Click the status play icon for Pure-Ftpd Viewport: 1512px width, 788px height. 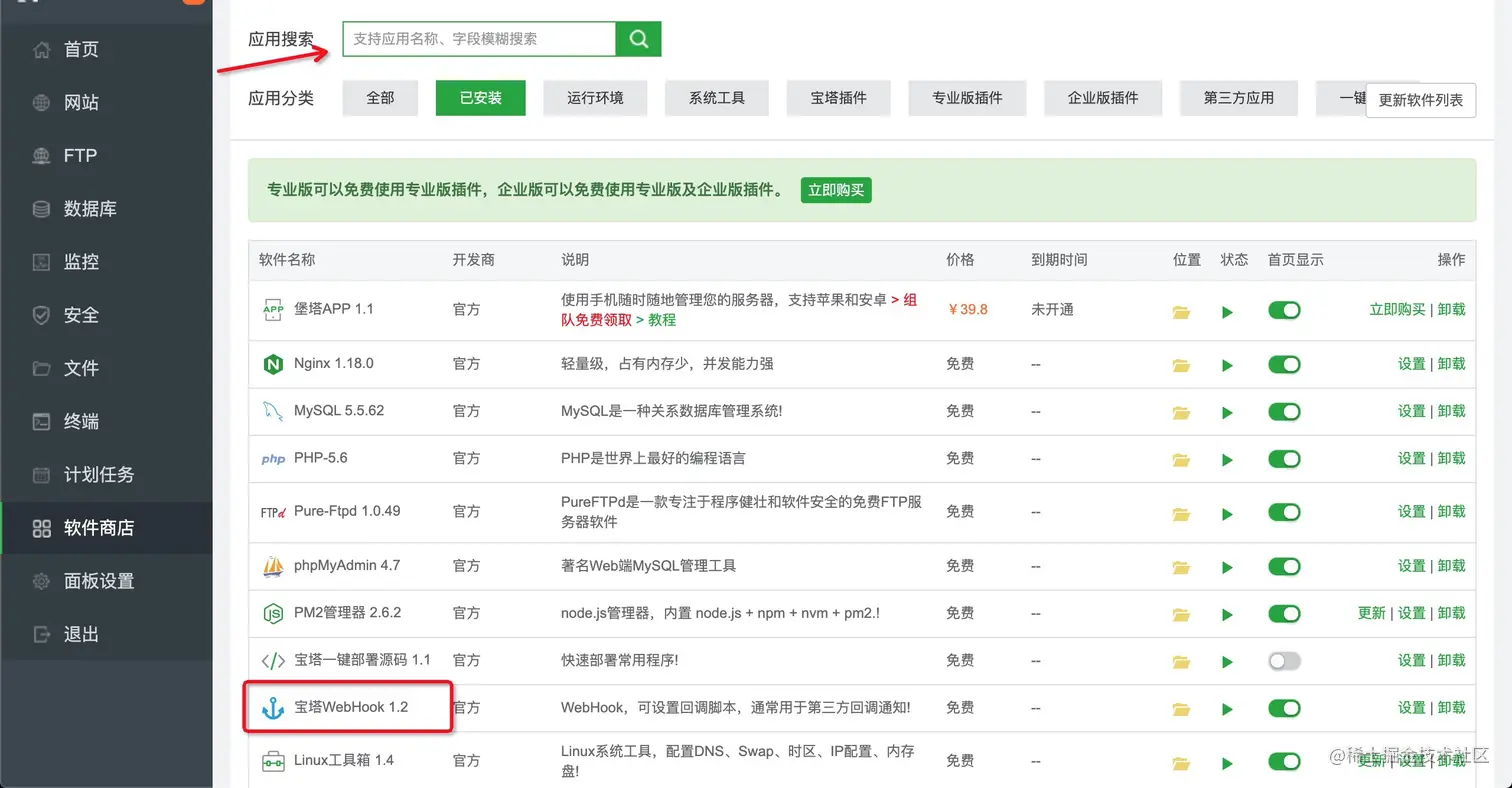pyautogui.click(x=1227, y=513)
